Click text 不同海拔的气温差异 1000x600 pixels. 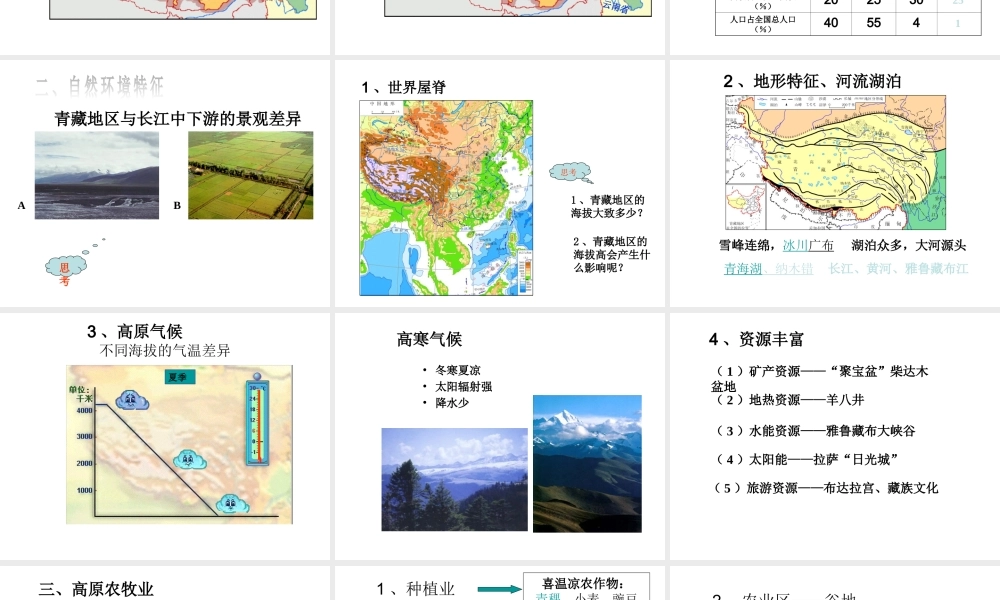[165, 351]
